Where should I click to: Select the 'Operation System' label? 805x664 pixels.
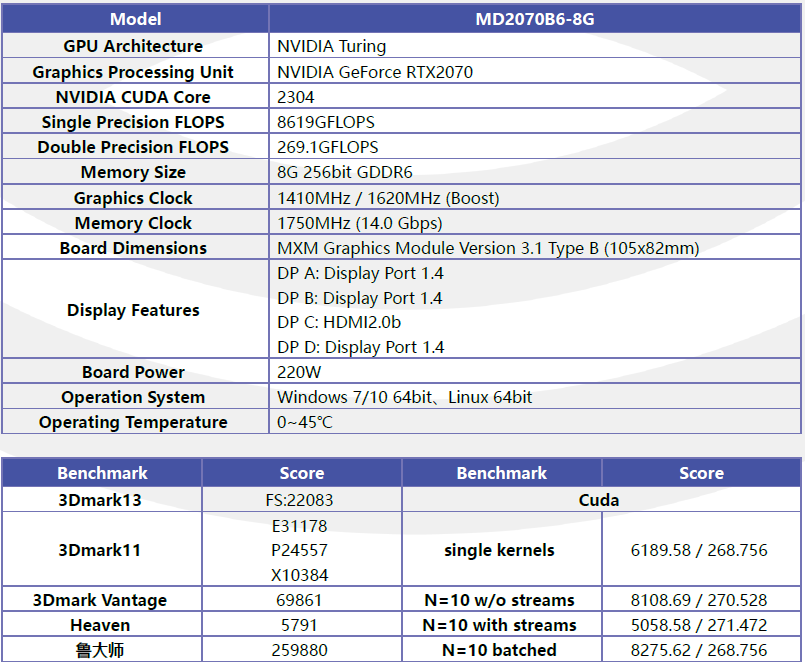pos(133,397)
